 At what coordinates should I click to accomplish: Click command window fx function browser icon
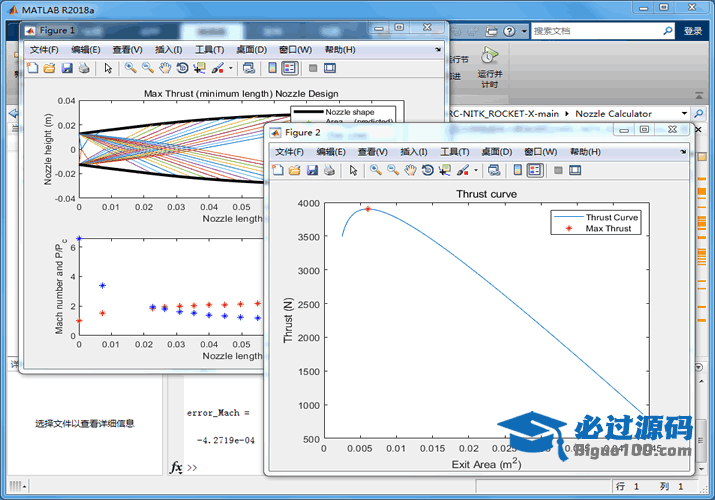176,467
